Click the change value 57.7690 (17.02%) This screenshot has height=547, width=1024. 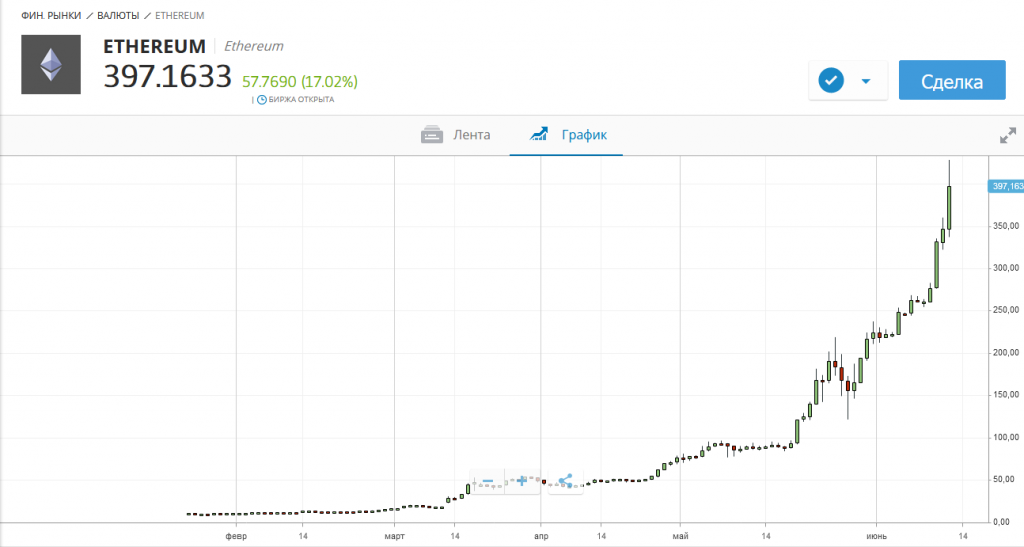(300, 82)
